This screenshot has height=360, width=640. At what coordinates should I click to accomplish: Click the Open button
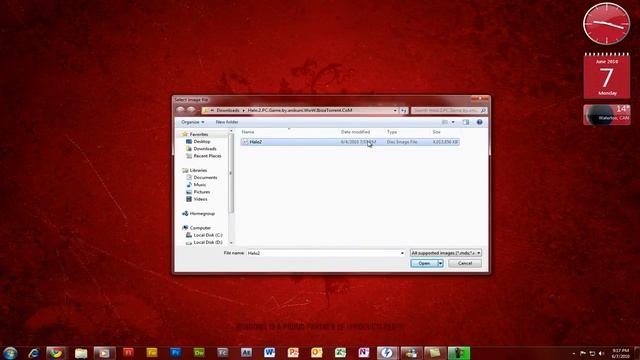(424, 263)
